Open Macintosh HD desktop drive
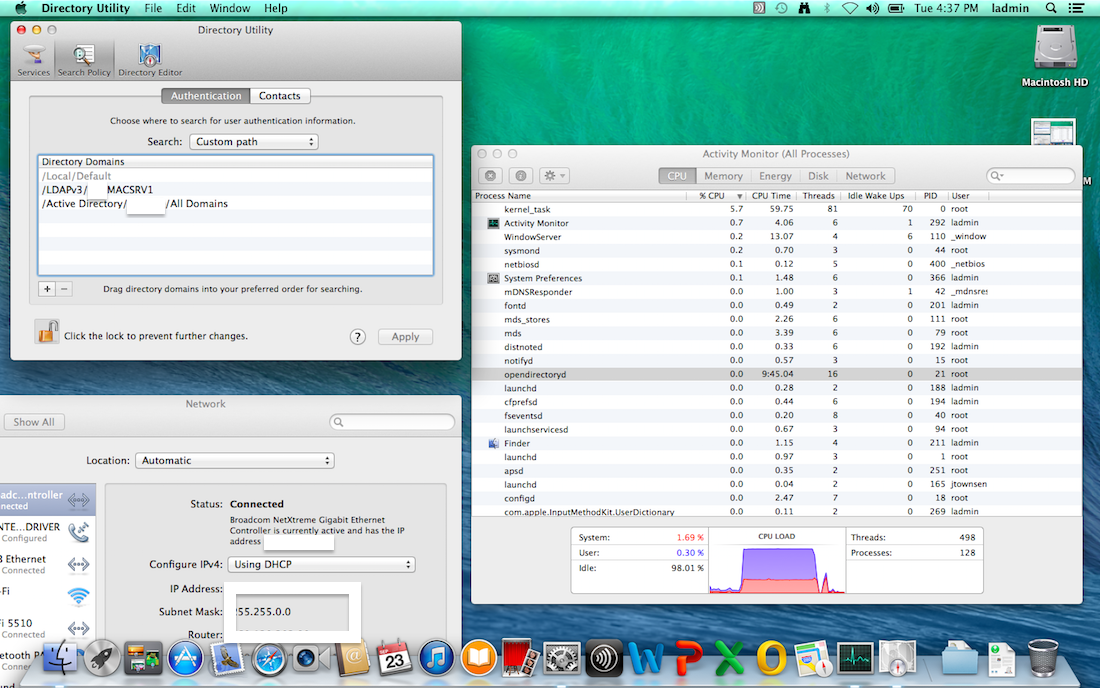Screen dimensions: 1100x688 1054,56
